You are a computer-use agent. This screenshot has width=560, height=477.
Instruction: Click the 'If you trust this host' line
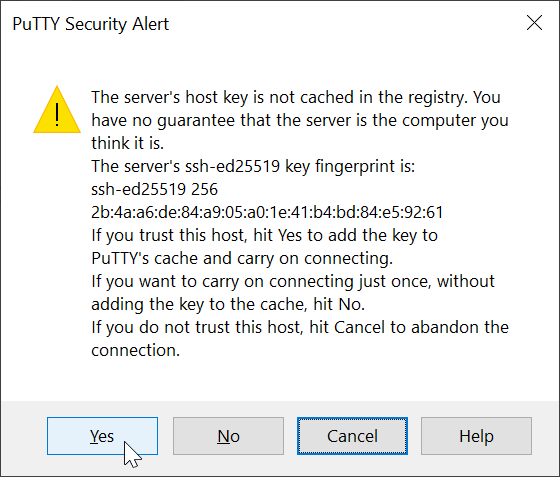[x=264, y=235]
